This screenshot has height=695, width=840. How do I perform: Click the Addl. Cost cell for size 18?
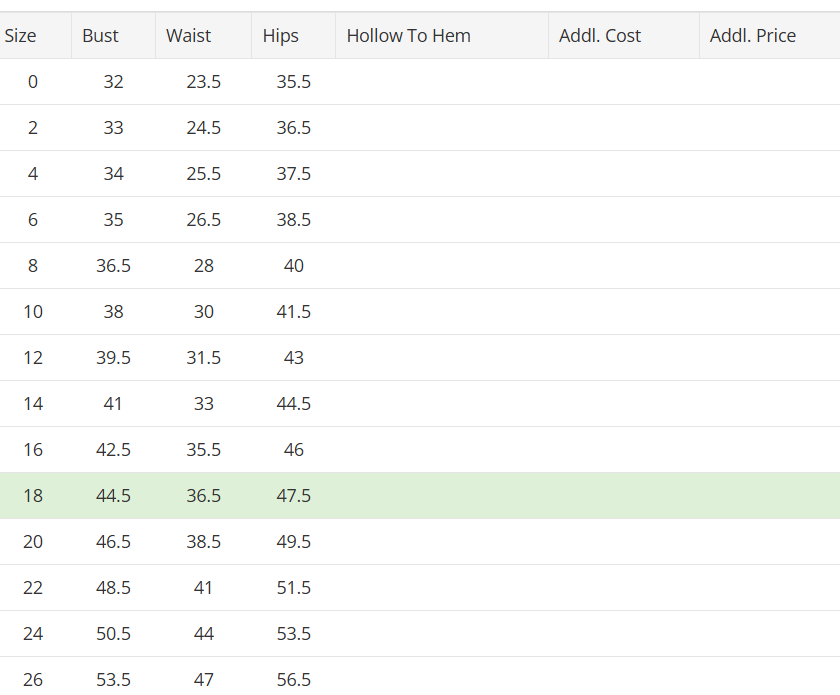point(623,496)
